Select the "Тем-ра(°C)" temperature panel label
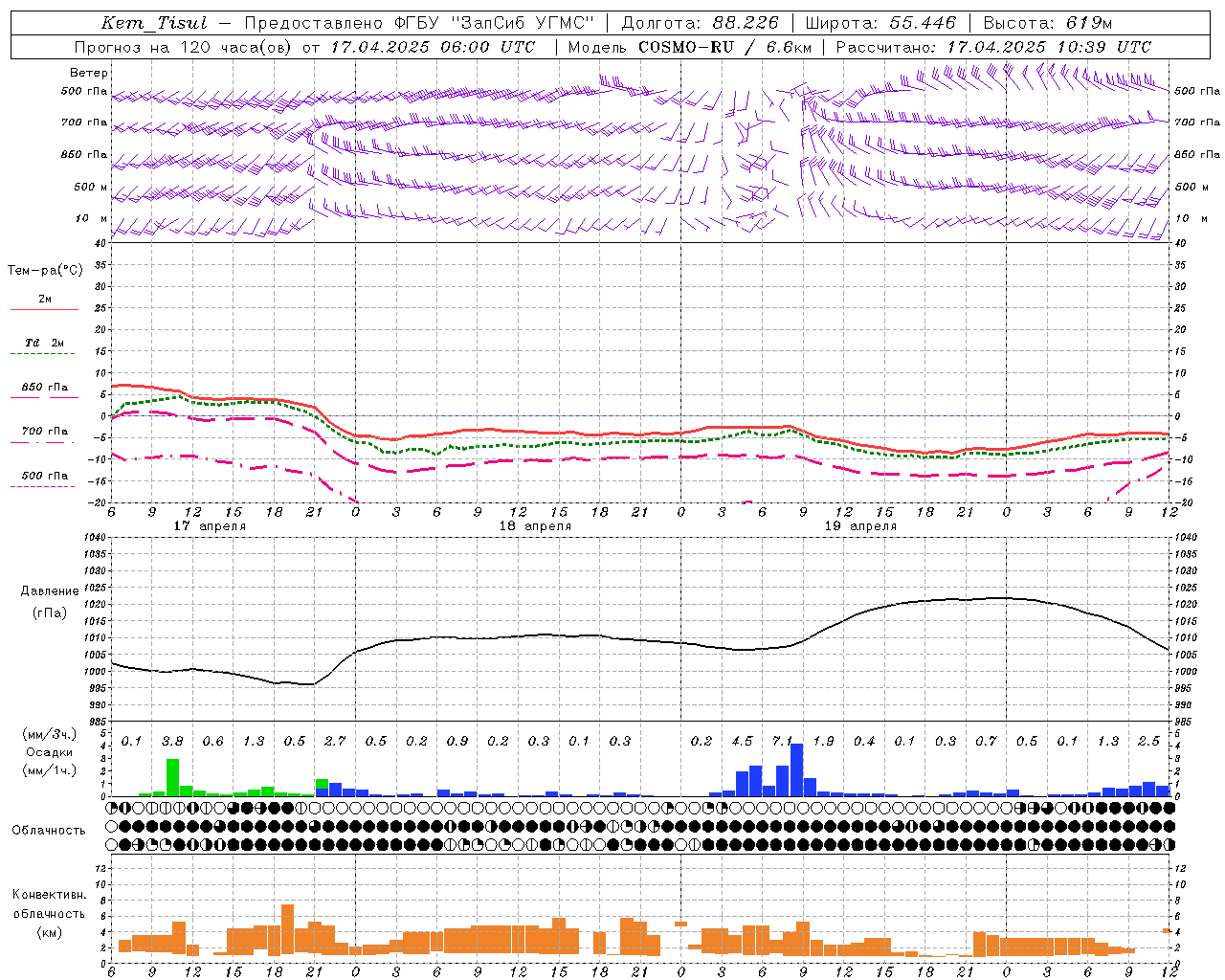The image size is (1225, 980). pos(45,271)
